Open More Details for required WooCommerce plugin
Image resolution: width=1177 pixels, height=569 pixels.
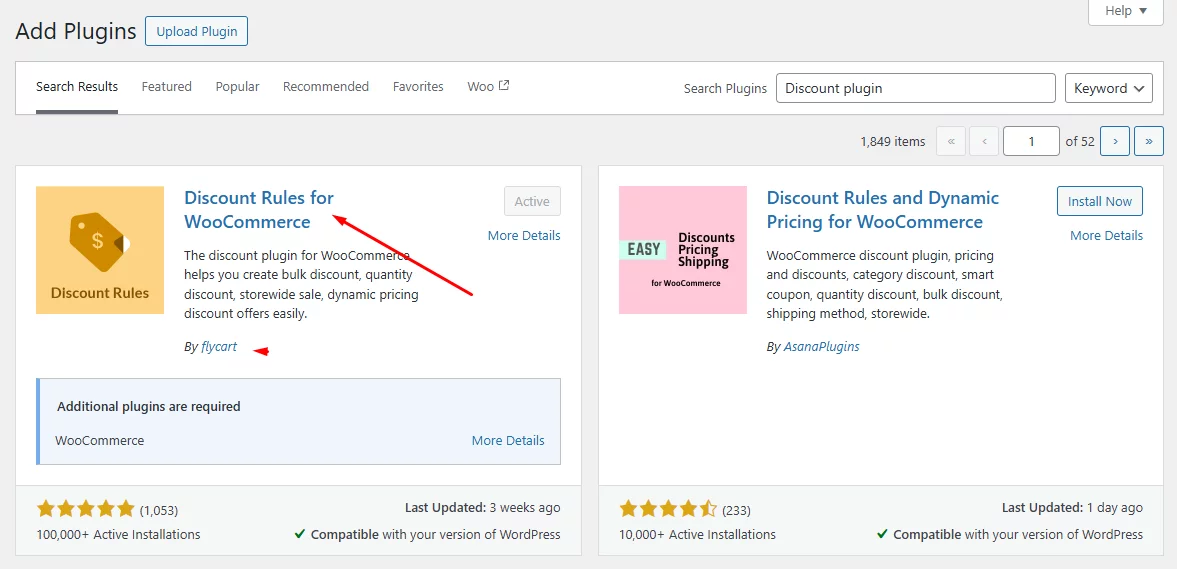point(508,441)
